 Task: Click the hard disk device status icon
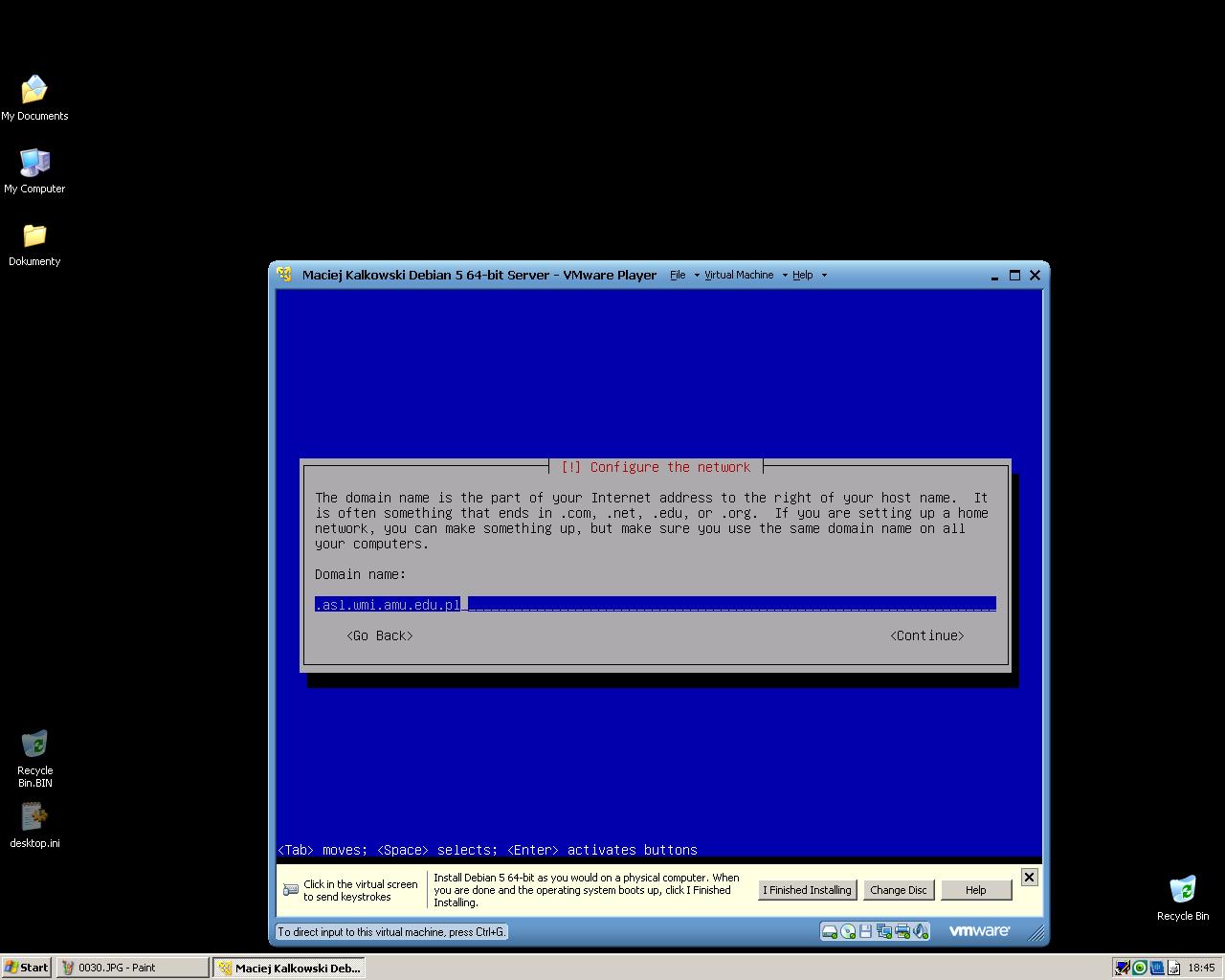(x=830, y=931)
